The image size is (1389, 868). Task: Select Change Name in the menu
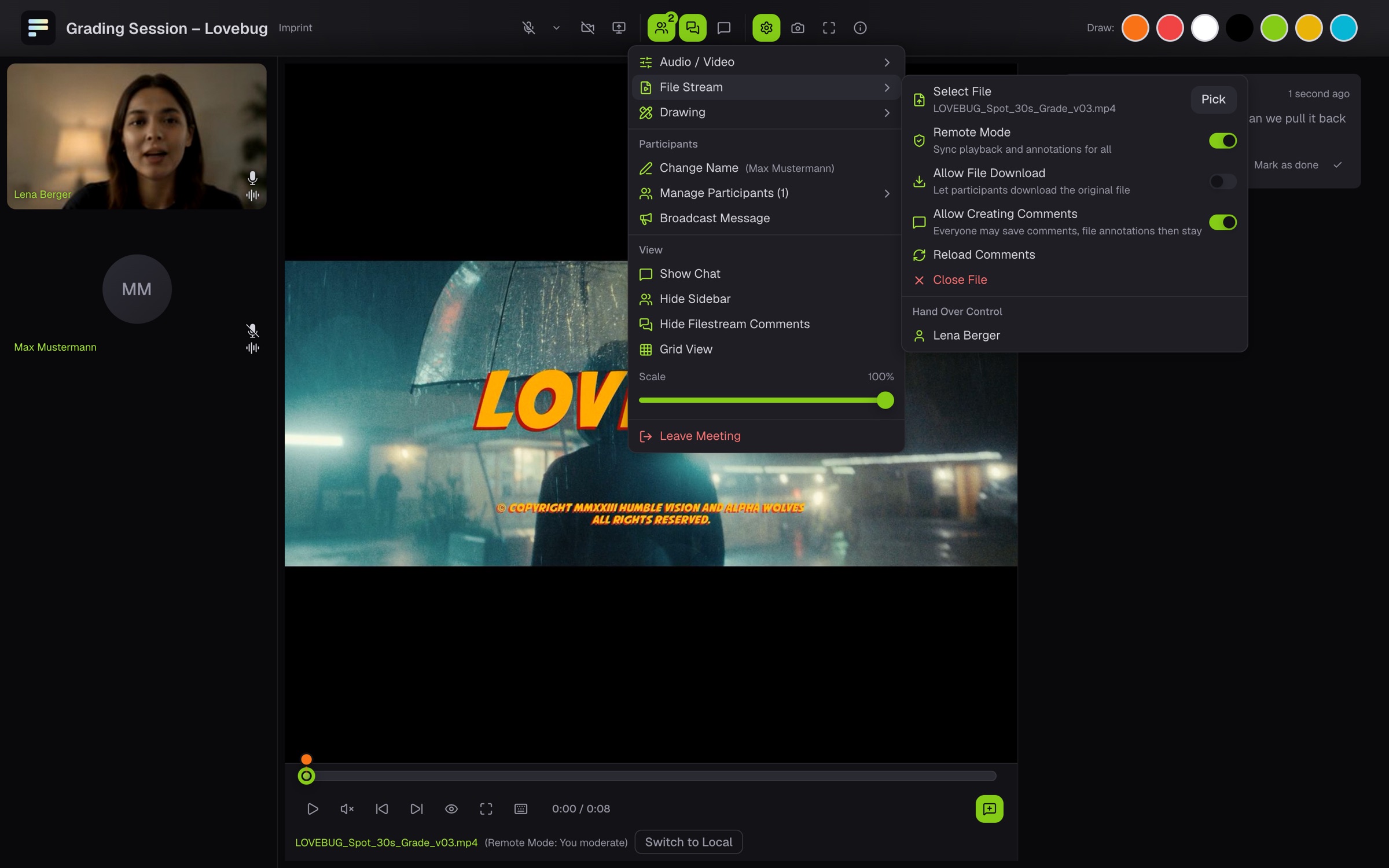pyautogui.click(x=766, y=168)
